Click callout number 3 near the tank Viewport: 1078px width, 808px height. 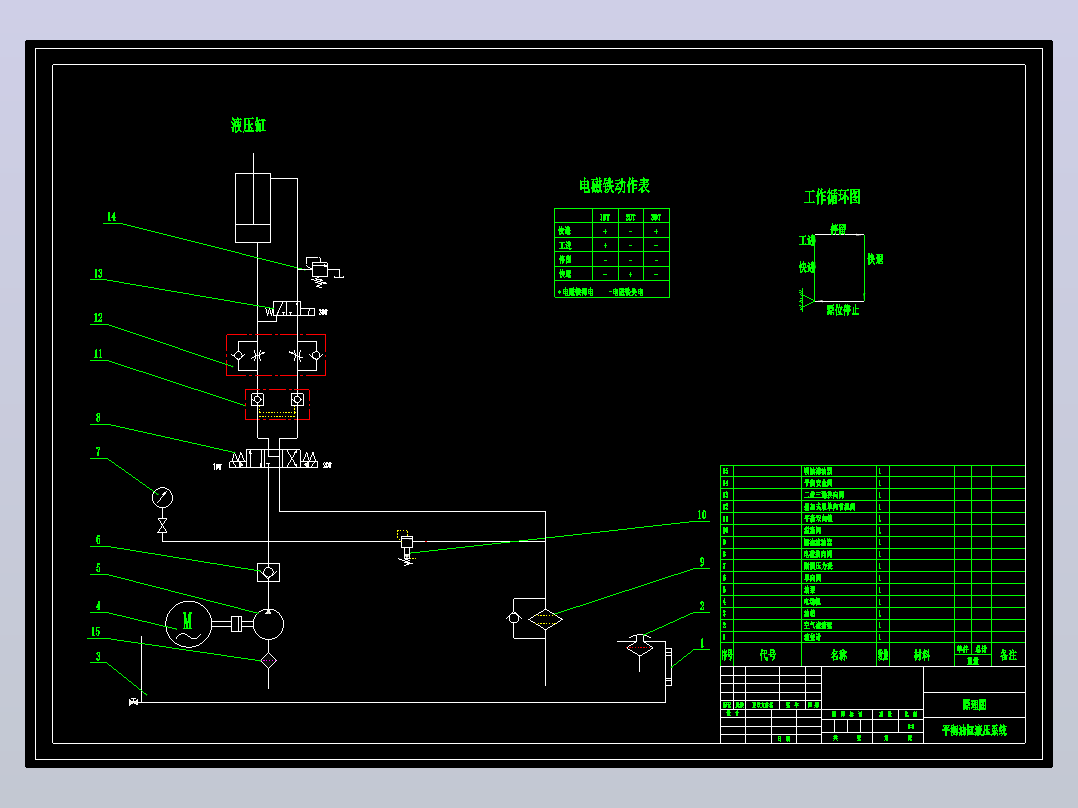coord(98,657)
